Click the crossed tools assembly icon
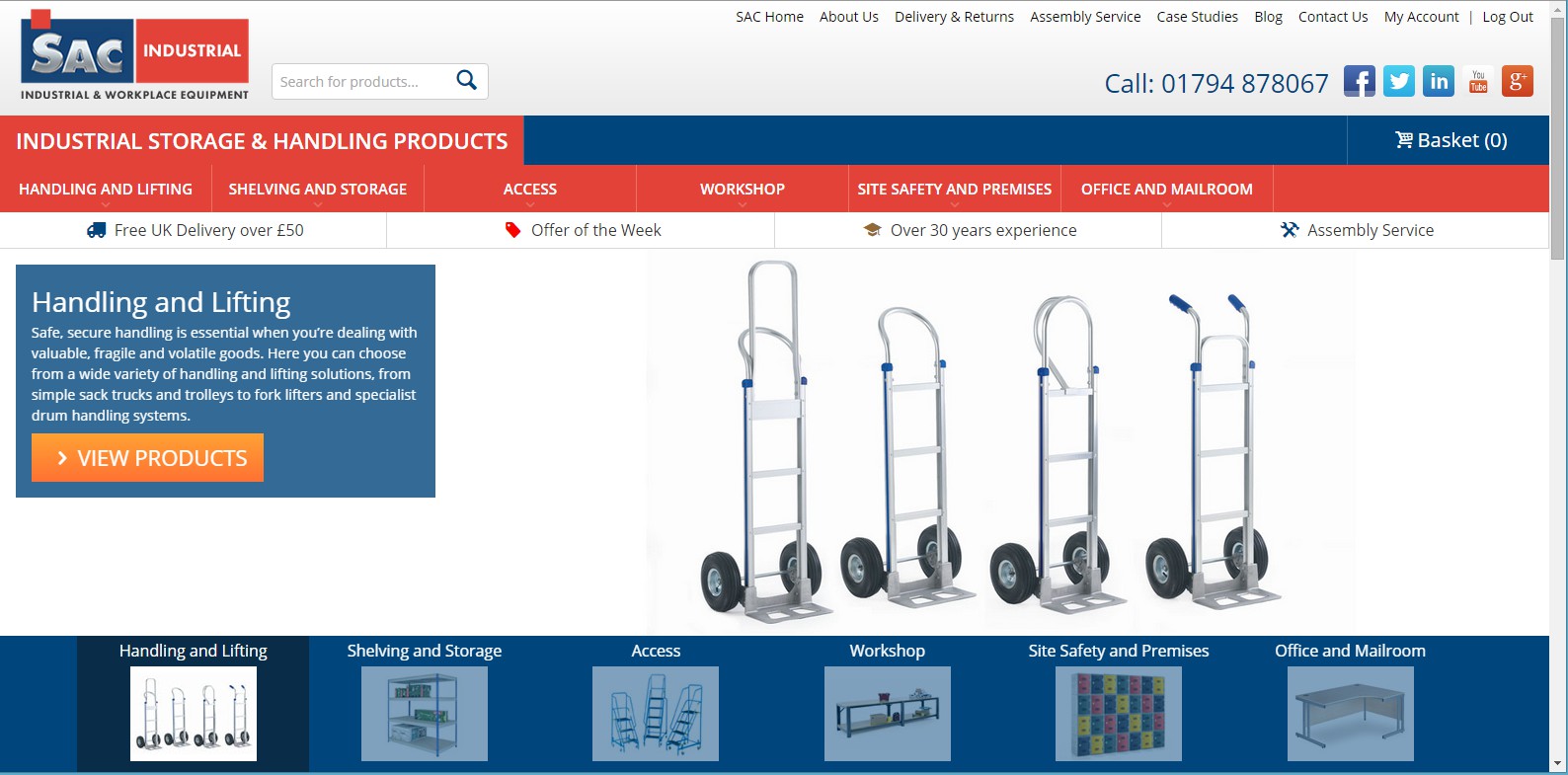The height and width of the screenshot is (775, 1568). (x=1290, y=230)
